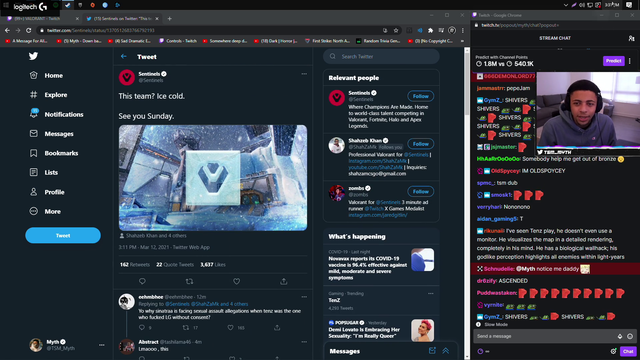Open prediction options three-dot menu
This screenshot has width=640, height=360.
coord(630,61)
